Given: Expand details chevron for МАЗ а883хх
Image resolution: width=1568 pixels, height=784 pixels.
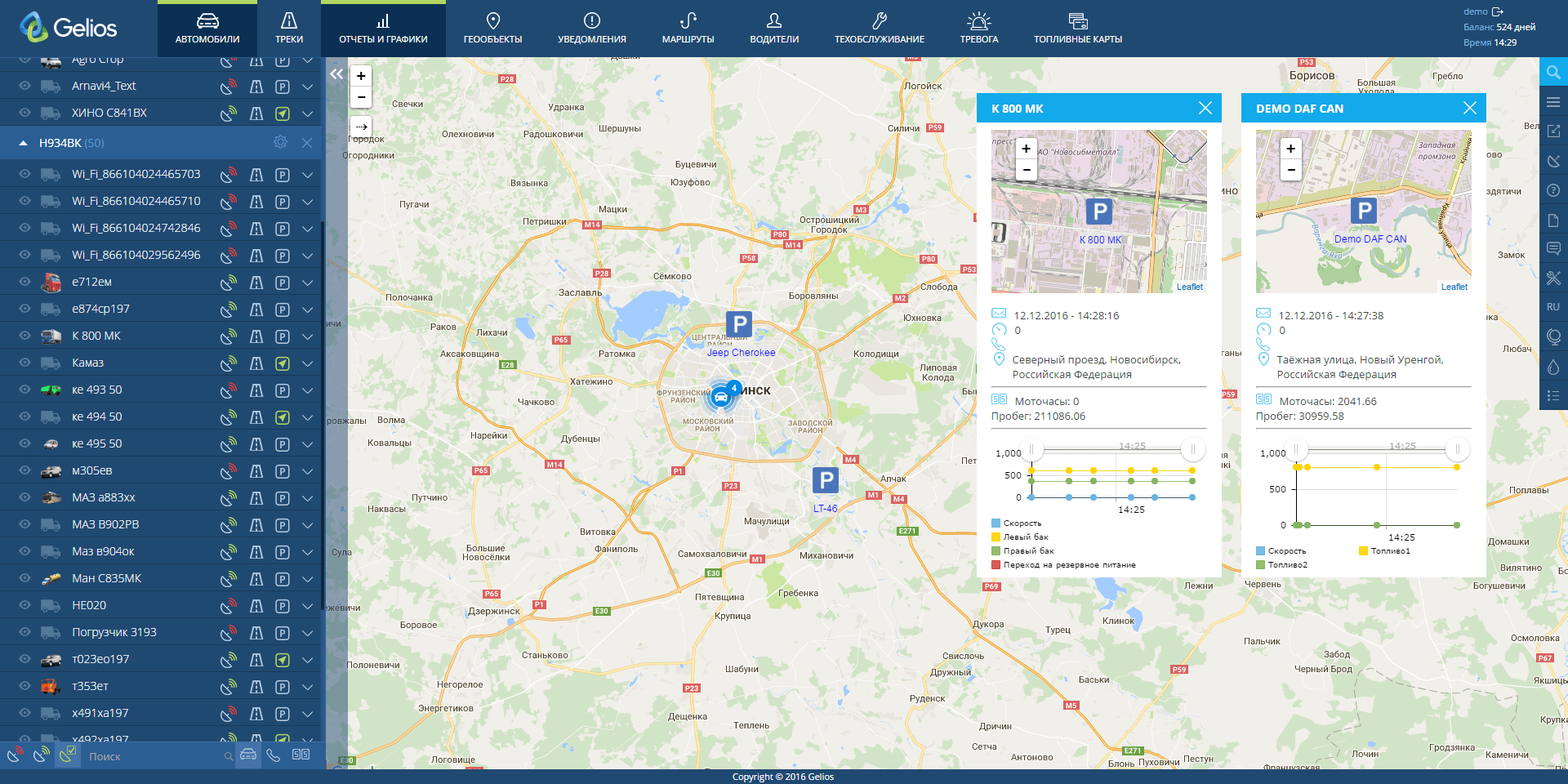Looking at the screenshot, I should (x=308, y=498).
